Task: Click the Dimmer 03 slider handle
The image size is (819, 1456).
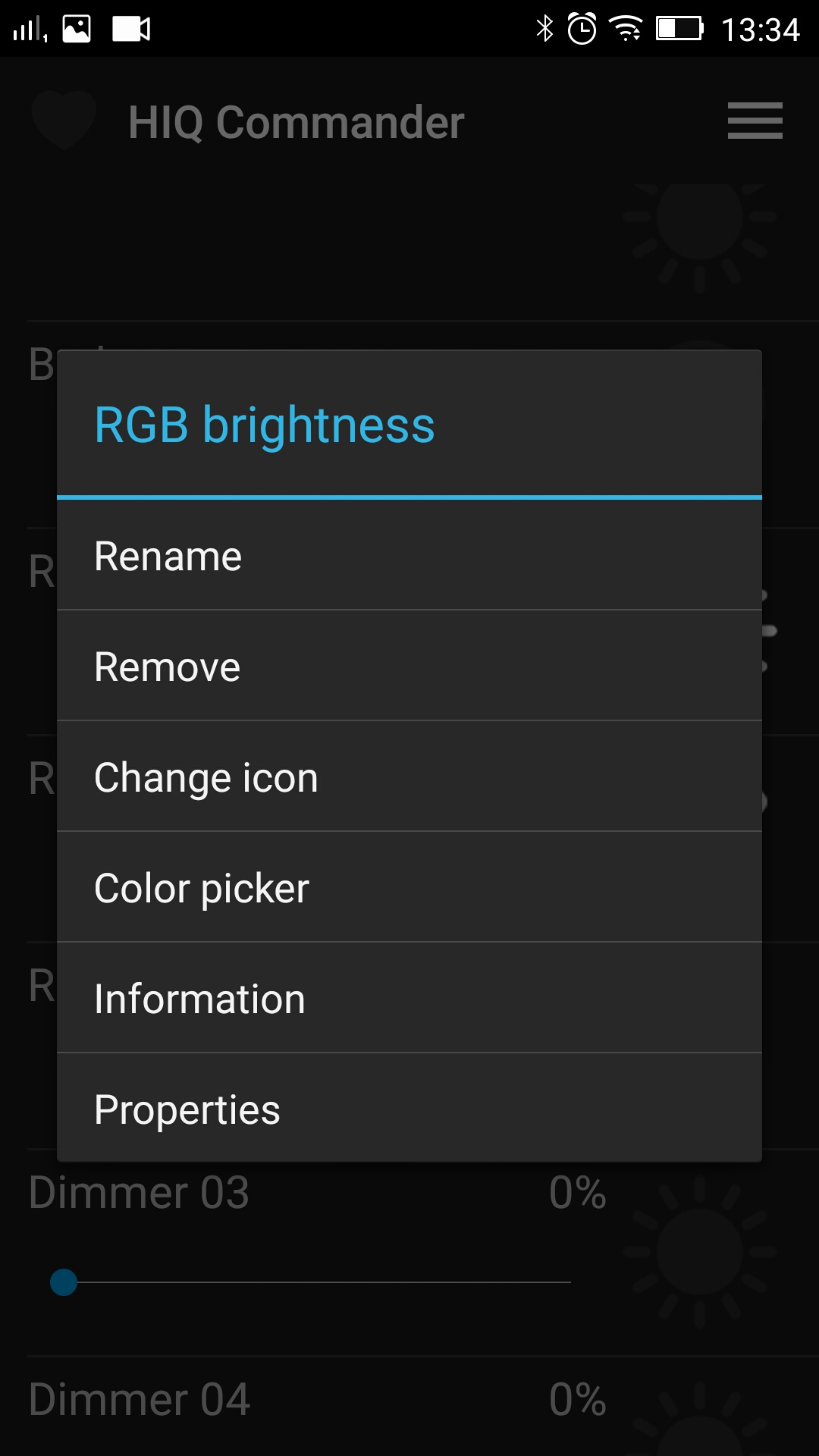Action: click(x=64, y=1282)
